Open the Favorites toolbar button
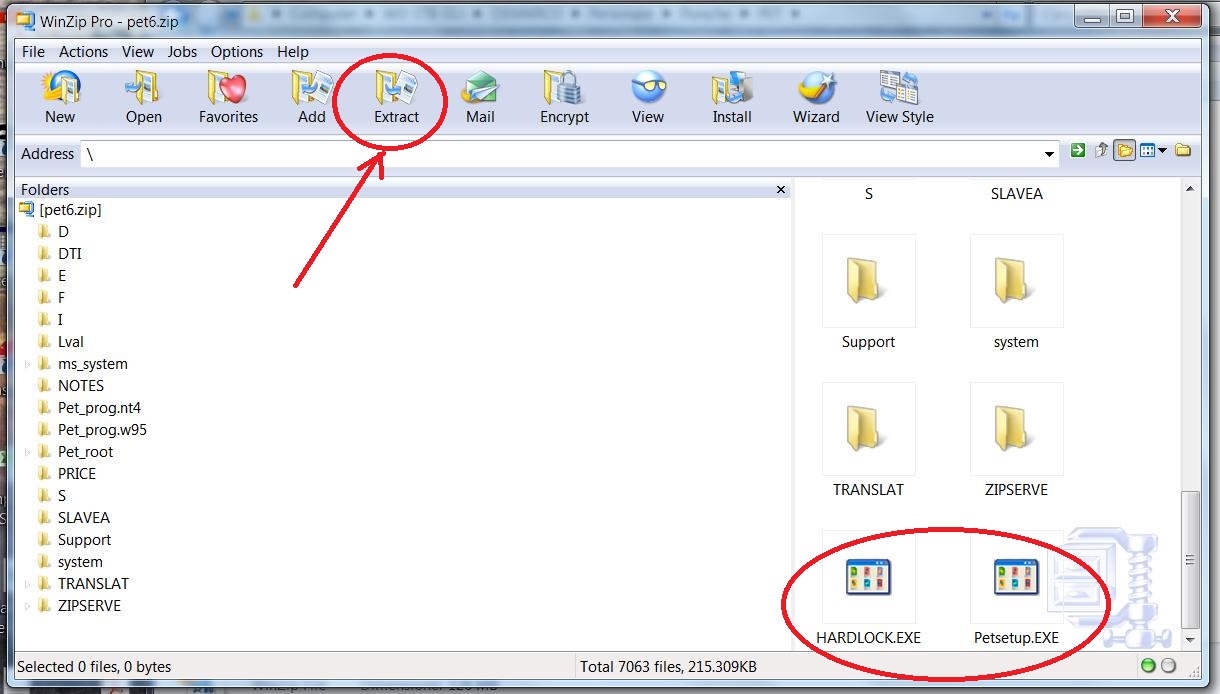This screenshot has width=1220, height=694. coord(228,97)
